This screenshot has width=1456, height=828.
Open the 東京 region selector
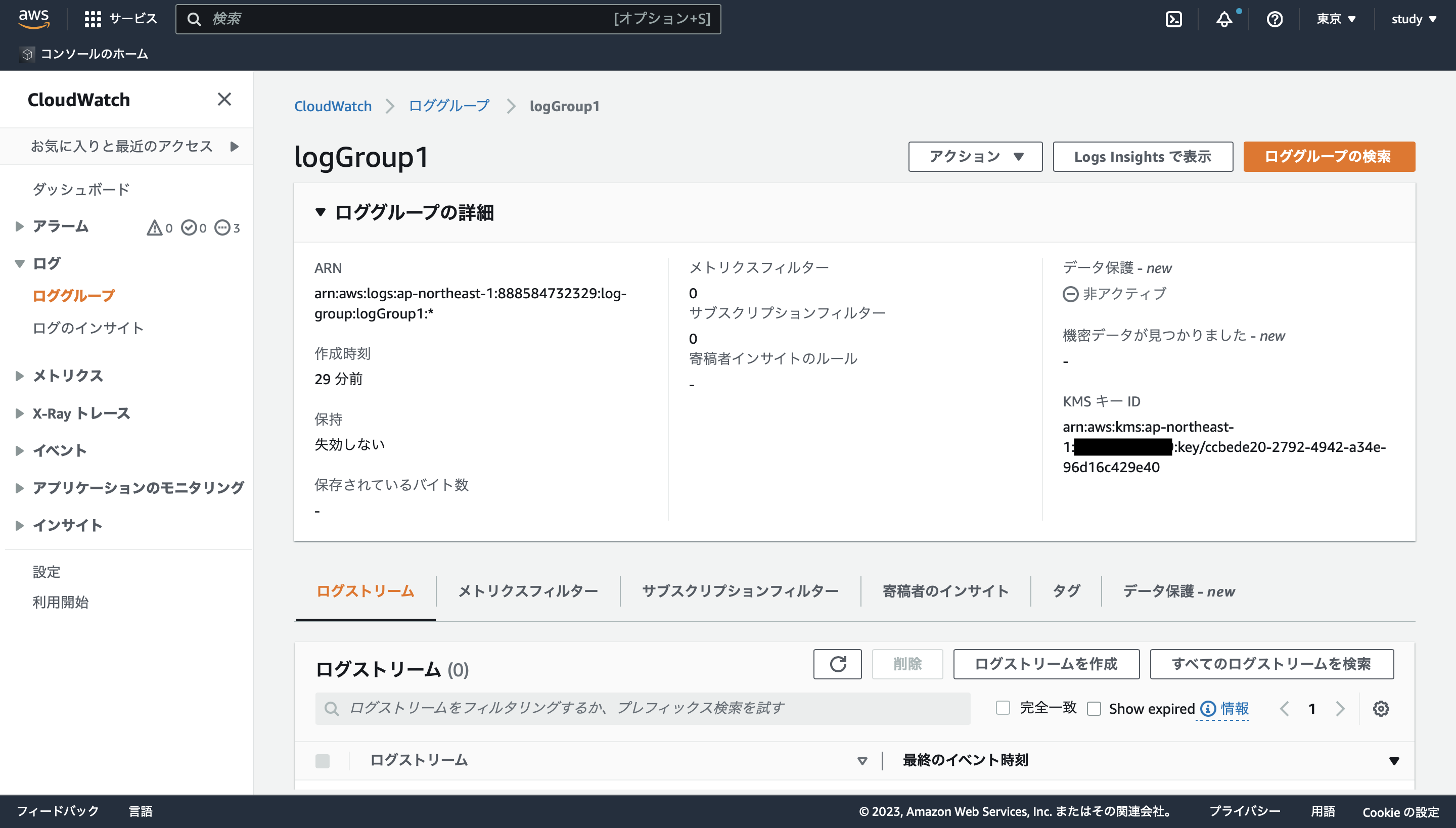[1336, 19]
